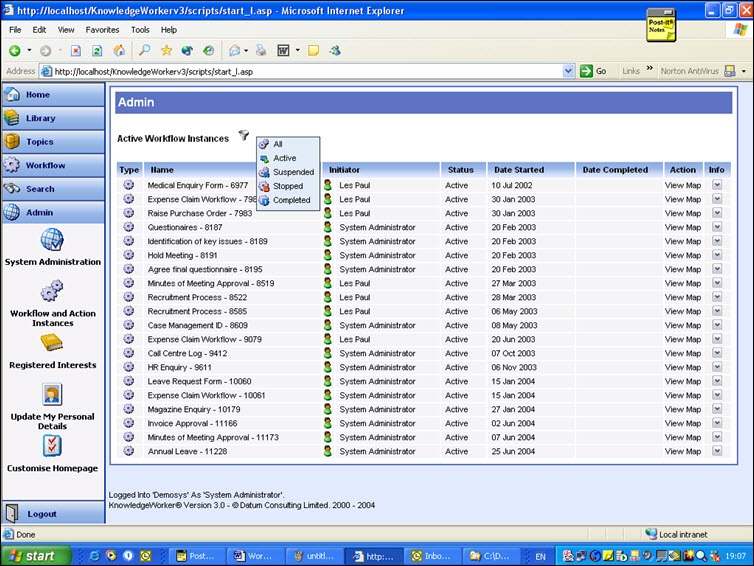754x566 pixels.
Task: Click Leave Request Form - 10060 workflow name
Action: (x=199, y=381)
